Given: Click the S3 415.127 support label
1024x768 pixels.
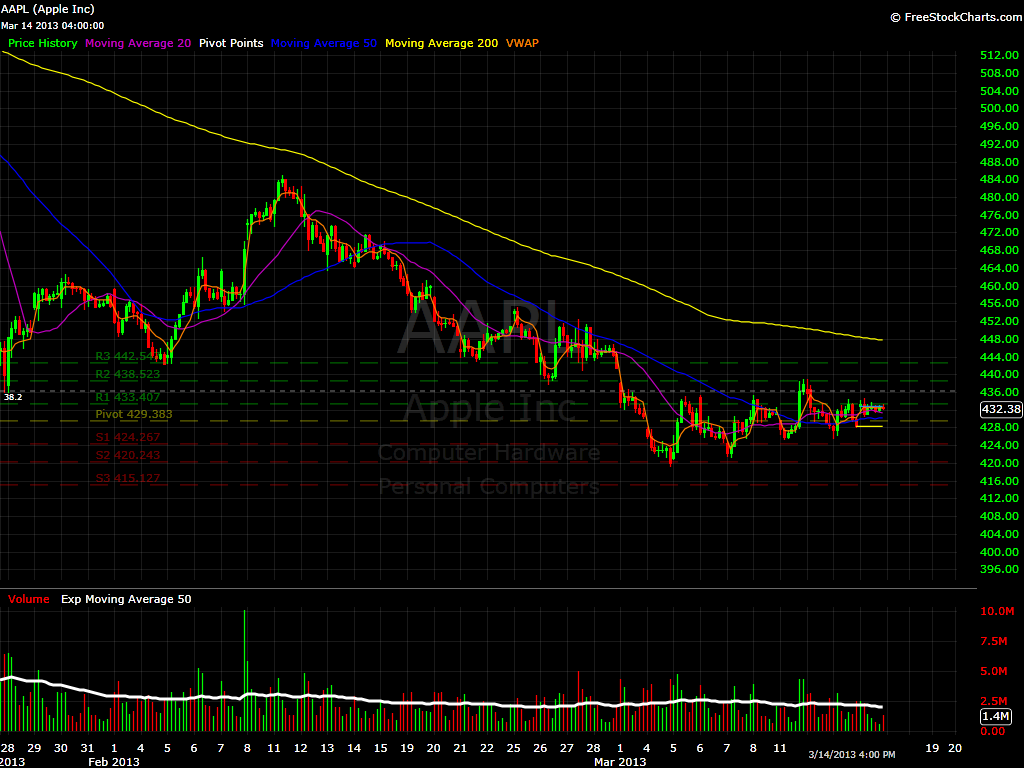Looking at the screenshot, I should coord(127,478).
